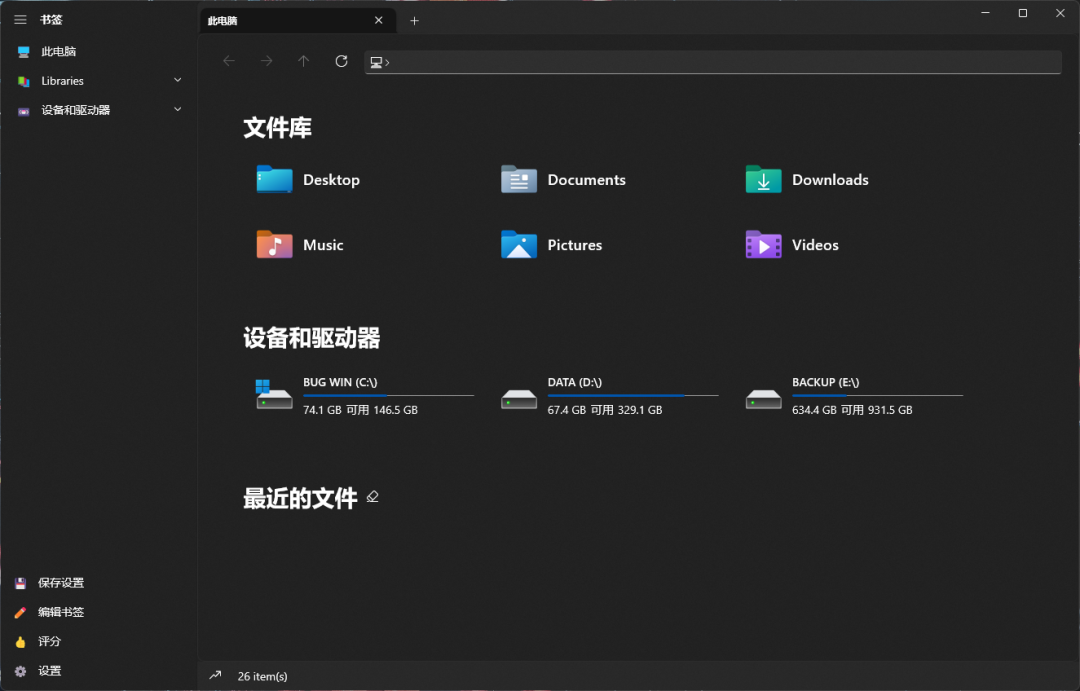Click the floppy disk 保存设置 icon
This screenshot has width=1080, height=691.
[x=20, y=582]
